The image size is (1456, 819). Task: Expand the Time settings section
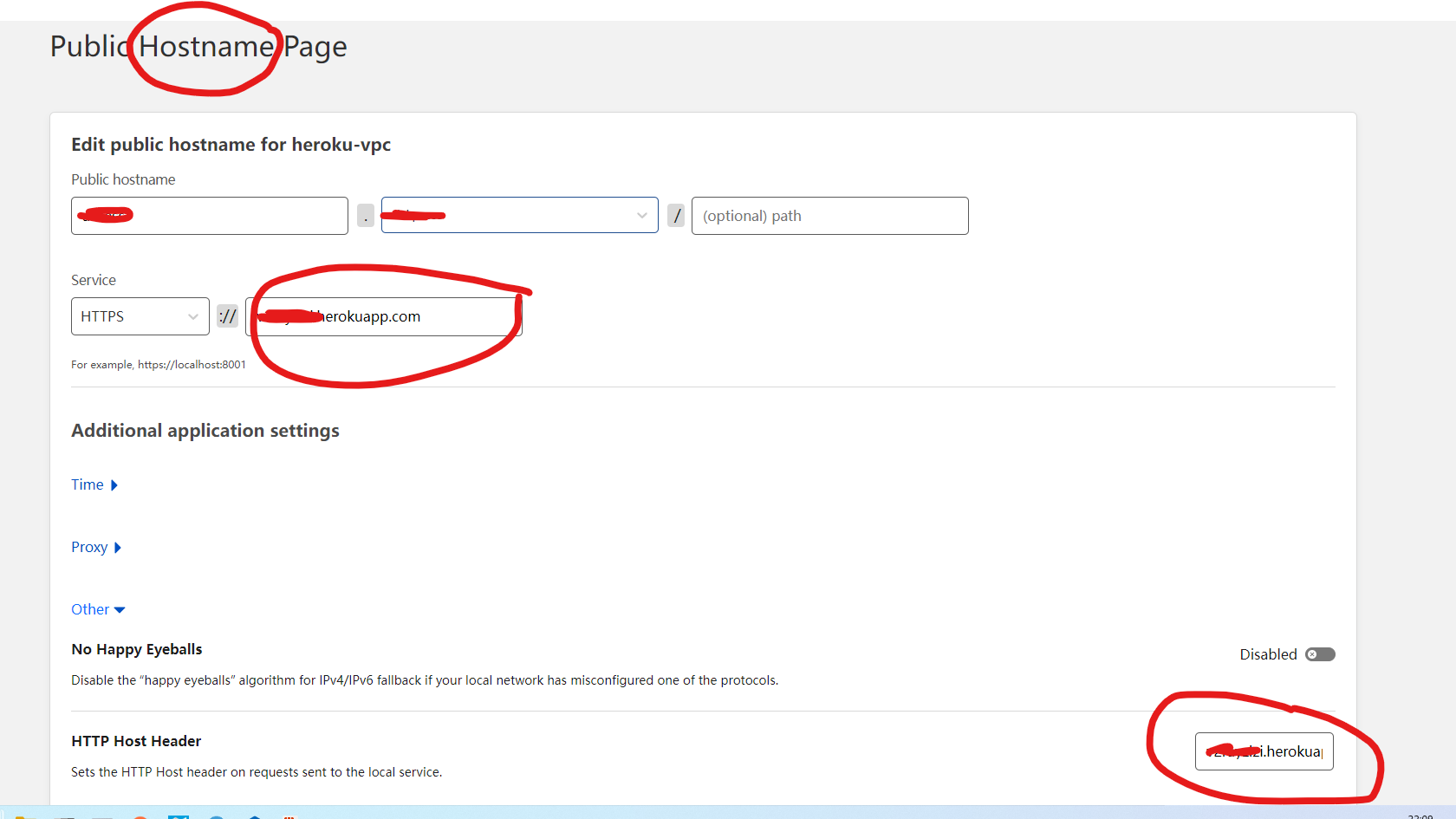click(94, 484)
